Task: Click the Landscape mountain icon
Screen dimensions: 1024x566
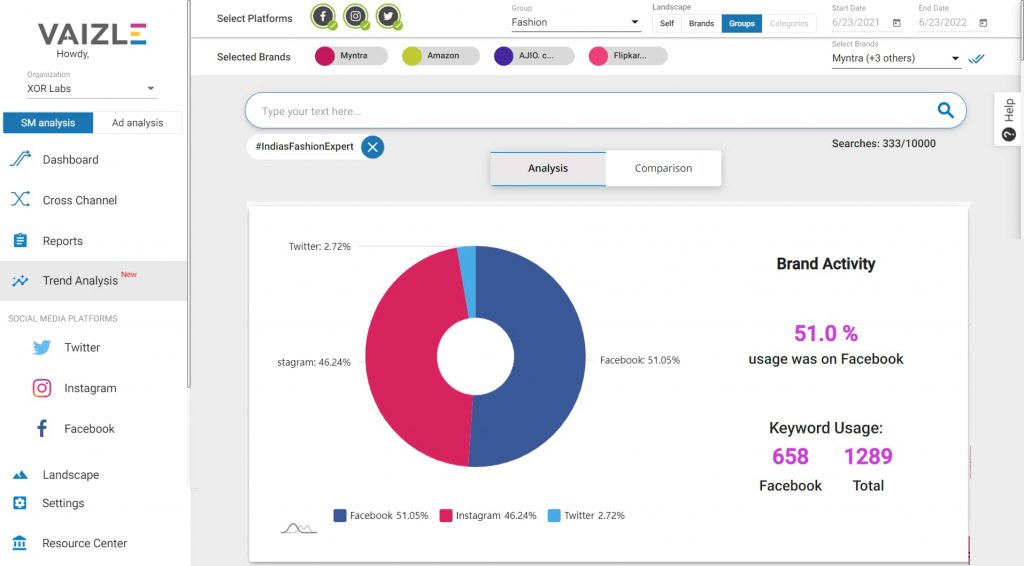Action: (20, 475)
